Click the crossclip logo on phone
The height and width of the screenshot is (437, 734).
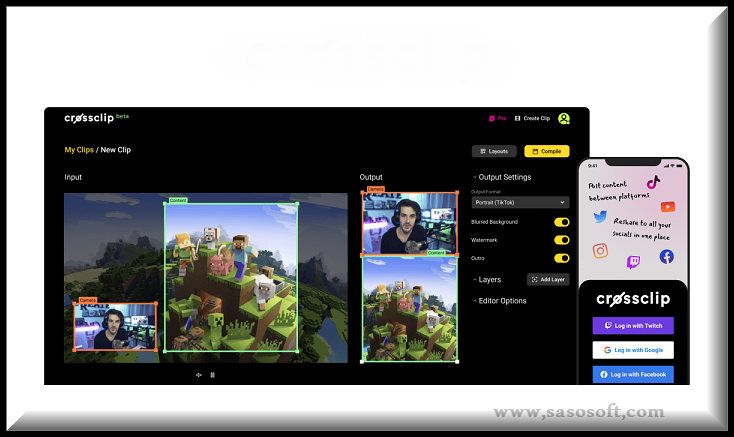coord(633,299)
